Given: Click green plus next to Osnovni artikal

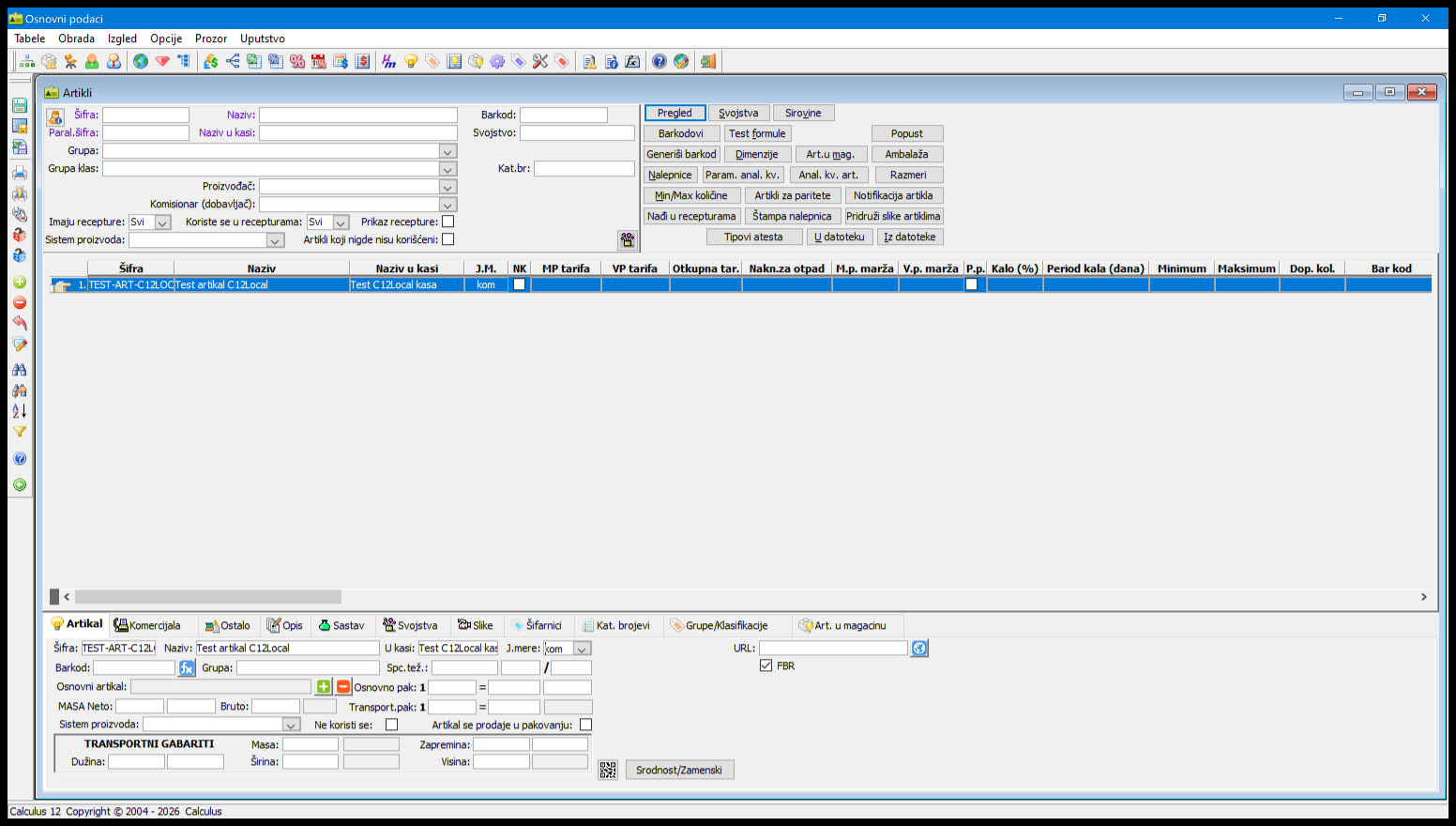Looking at the screenshot, I should click(324, 687).
